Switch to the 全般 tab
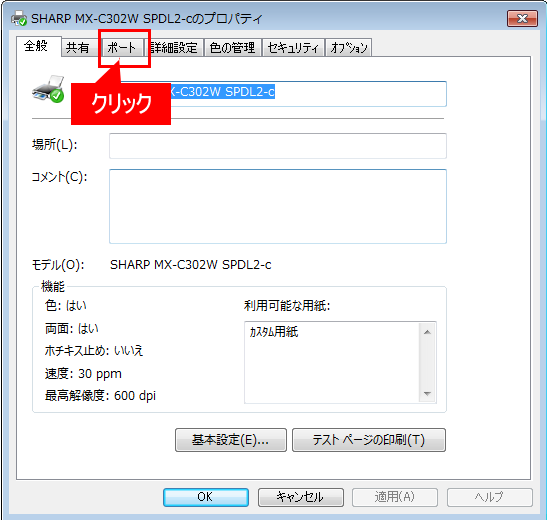Image resolution: width=547 pixels, height=520 pixels. pyautogui.click(x=38, y=46)
